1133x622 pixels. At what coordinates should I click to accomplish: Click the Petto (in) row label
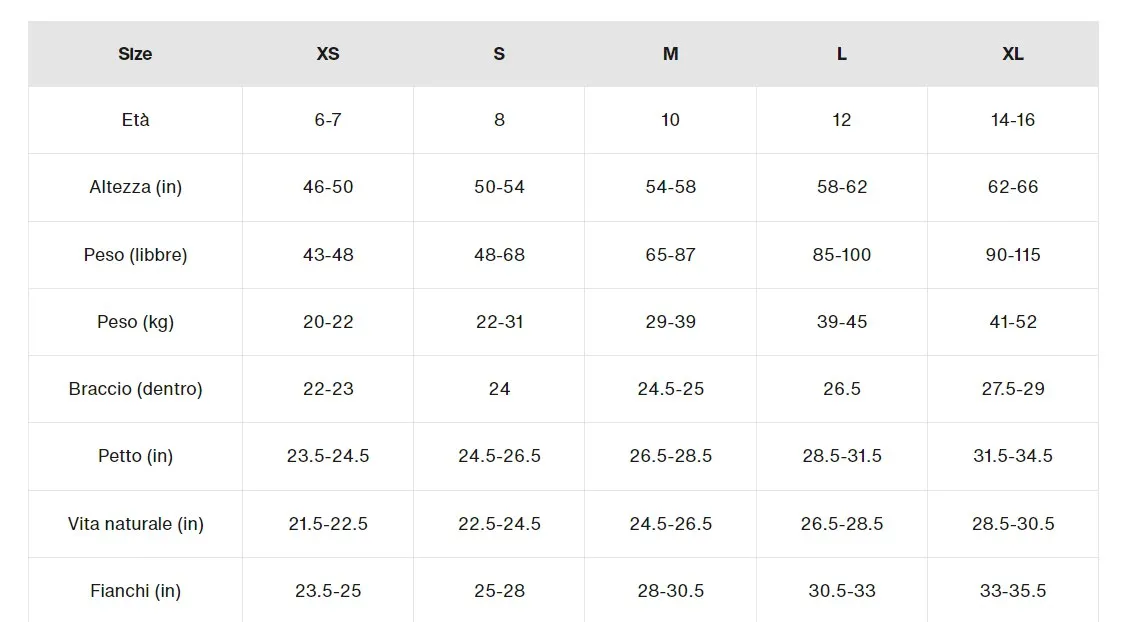pyautogui.click(x=135, y=456)
